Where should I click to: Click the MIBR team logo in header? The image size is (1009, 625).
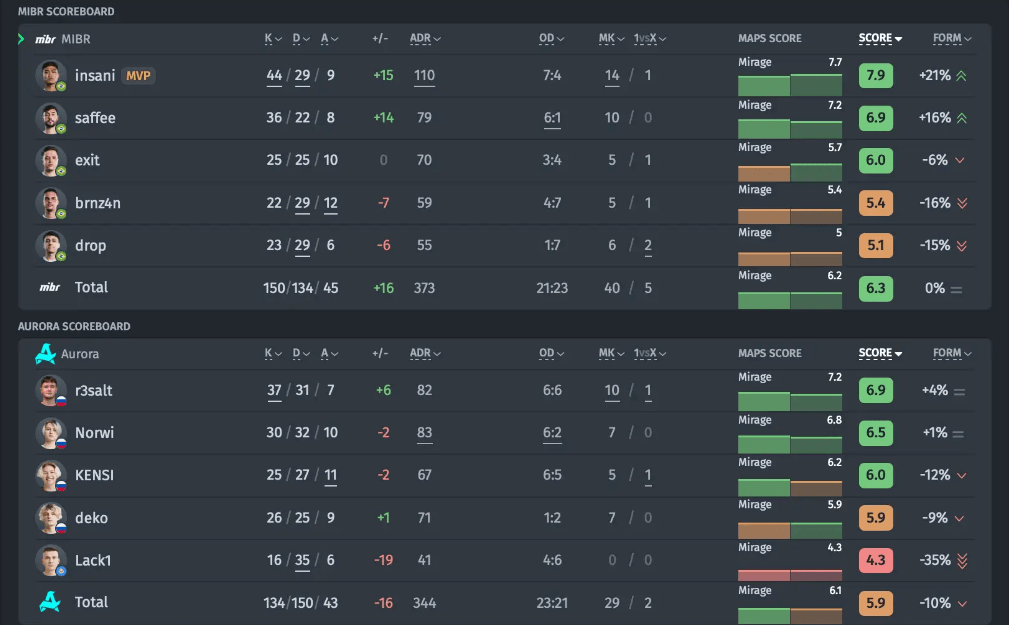46,39
